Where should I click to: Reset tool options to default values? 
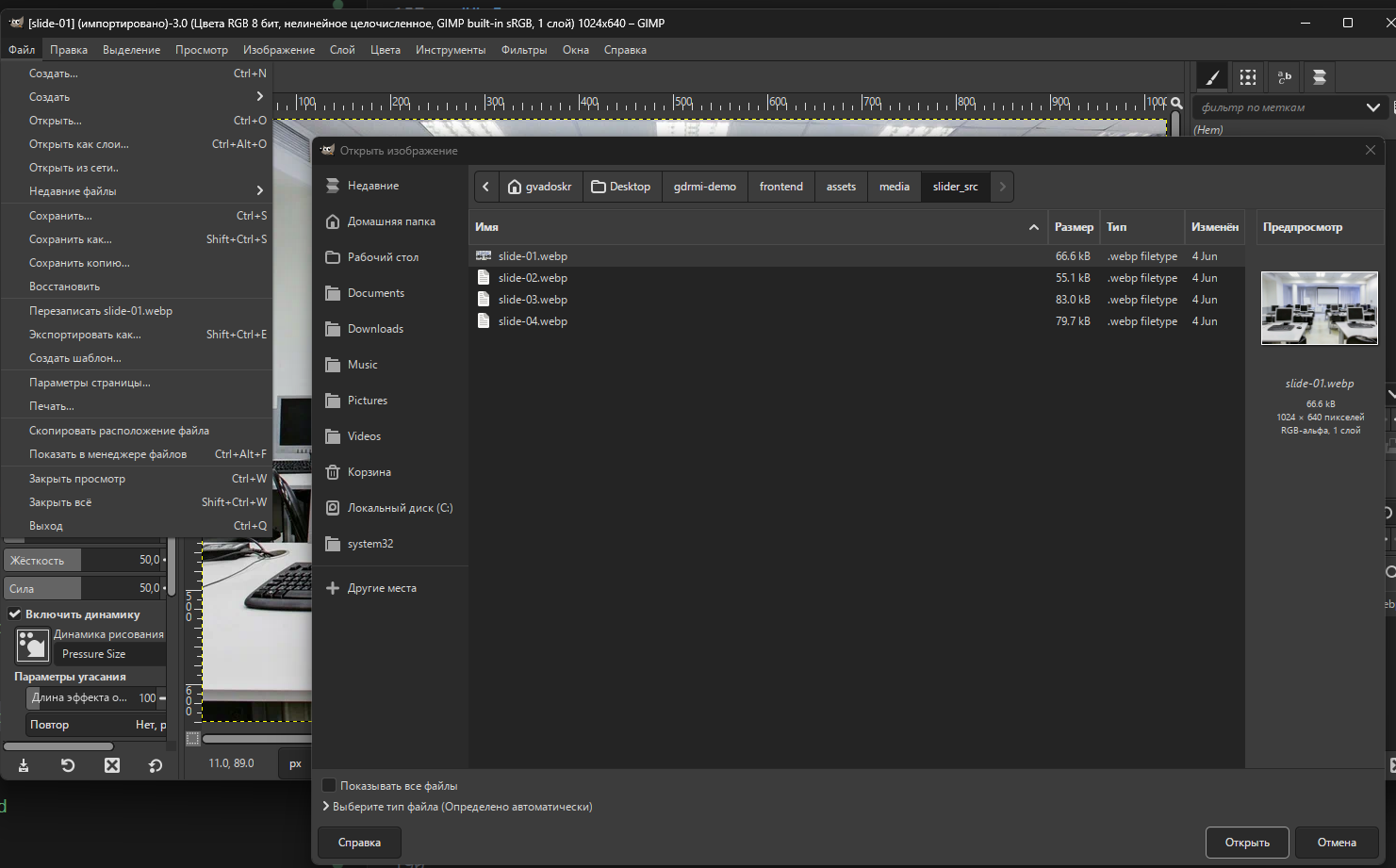156,765
